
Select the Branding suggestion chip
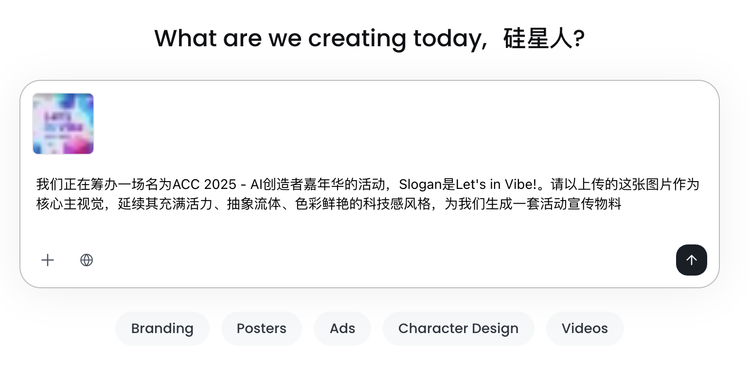(x=162, y=328)
